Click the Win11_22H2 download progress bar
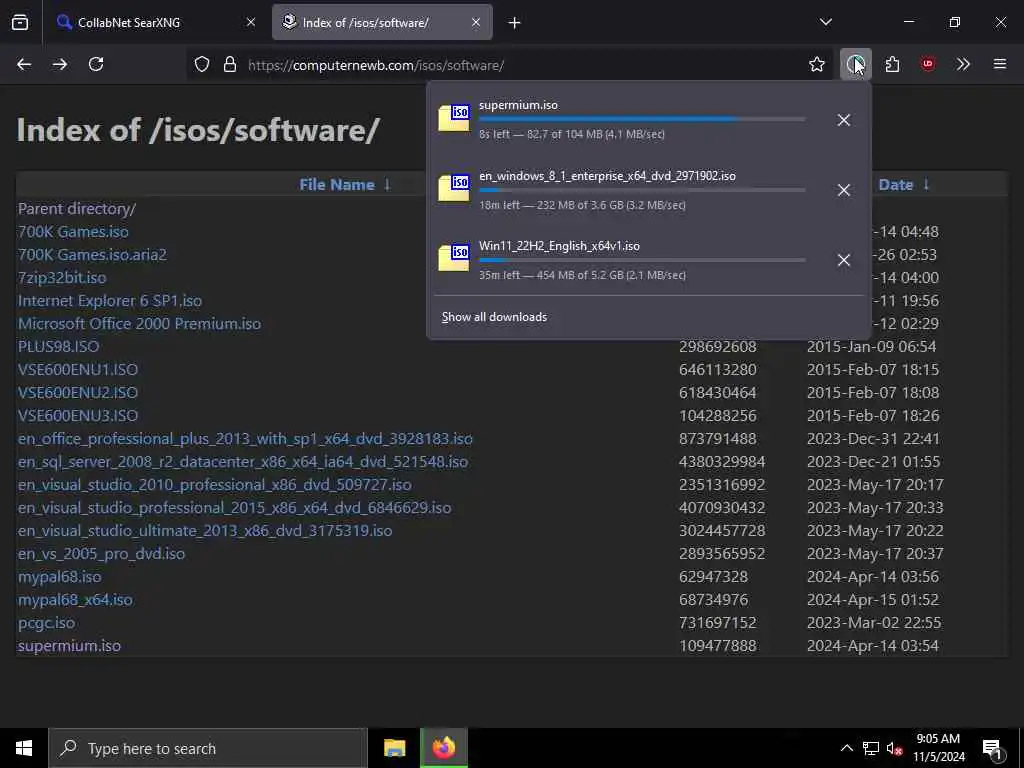This screenshot has width=1024, height=768. [642, 260]
